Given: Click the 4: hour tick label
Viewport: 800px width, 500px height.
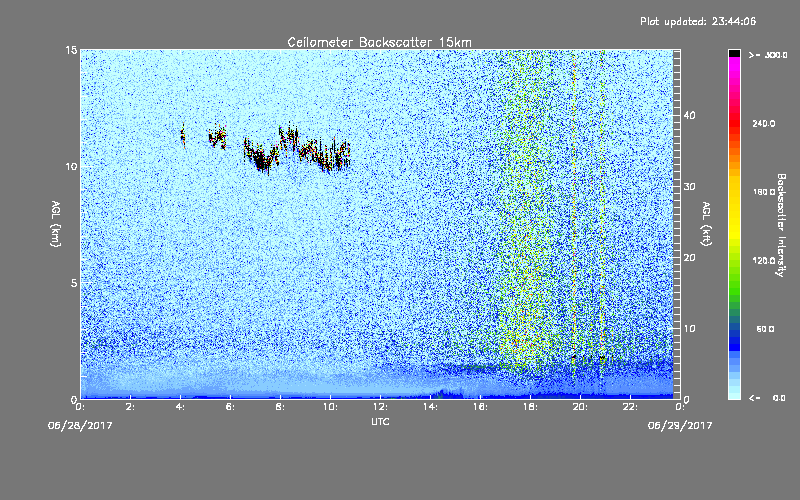Looking at the screenshot, I should coord(180,407).
